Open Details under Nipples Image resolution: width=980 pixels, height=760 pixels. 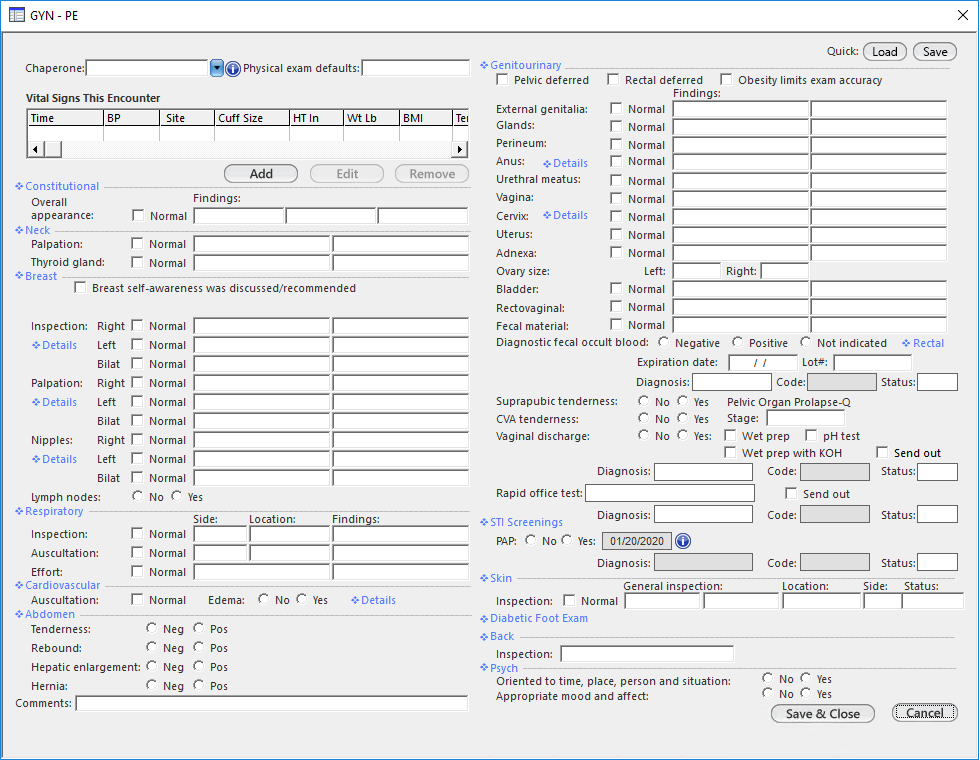(x=54, y=459)
